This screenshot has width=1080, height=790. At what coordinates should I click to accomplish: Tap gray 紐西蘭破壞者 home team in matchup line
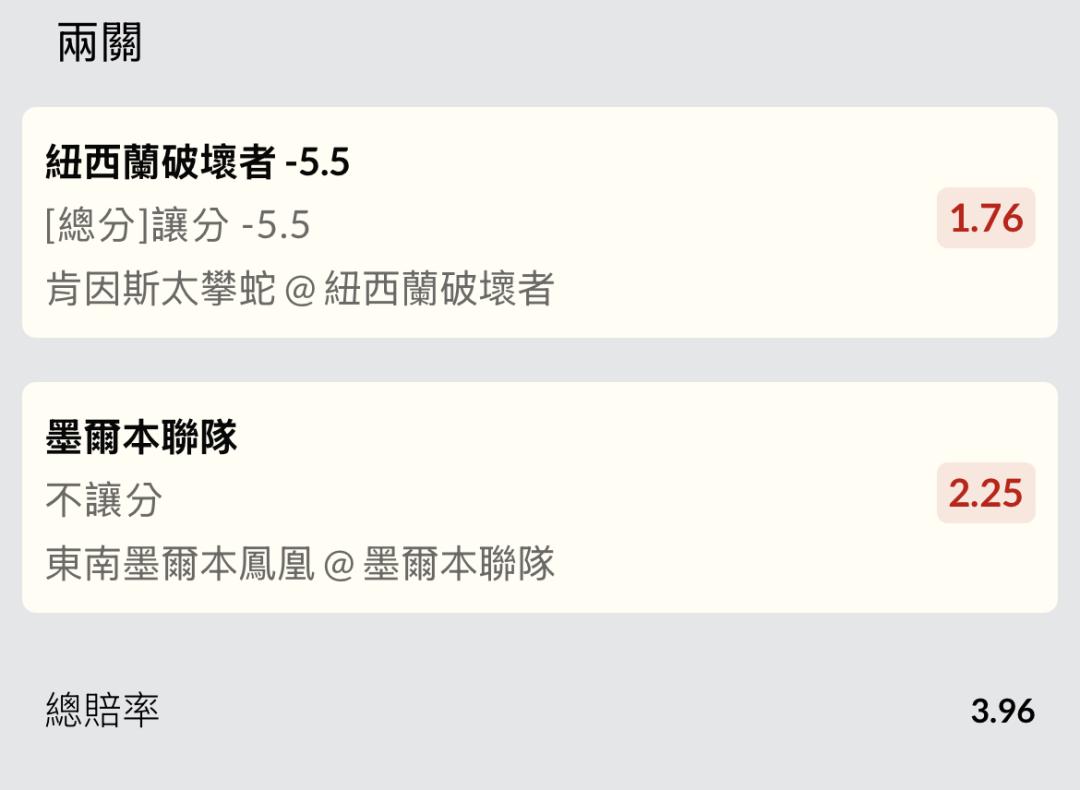pos(439,290)
